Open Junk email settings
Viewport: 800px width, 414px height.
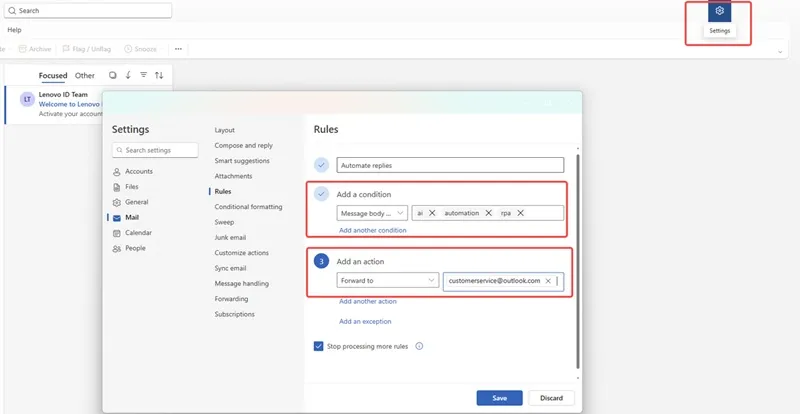click(230, 237)
